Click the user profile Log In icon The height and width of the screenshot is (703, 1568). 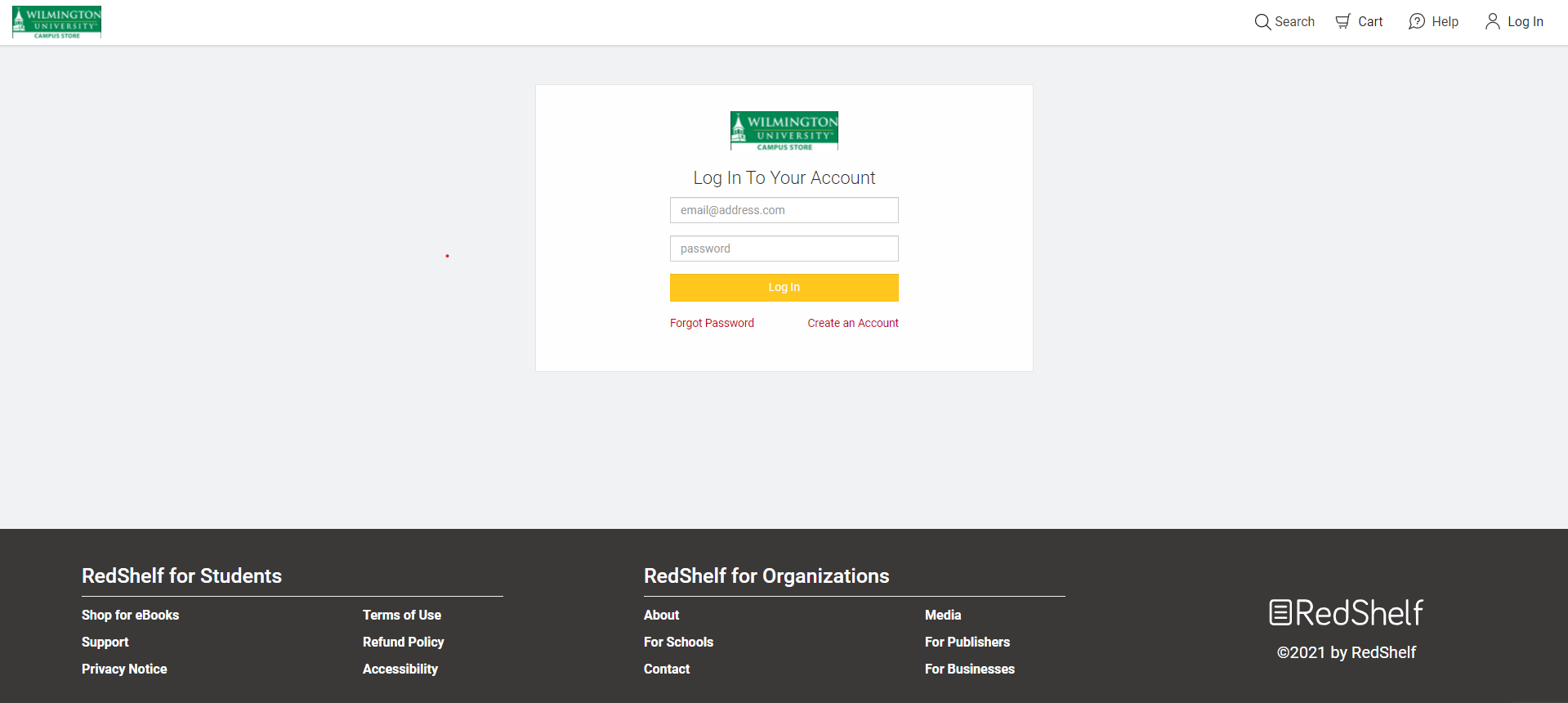1493,21
